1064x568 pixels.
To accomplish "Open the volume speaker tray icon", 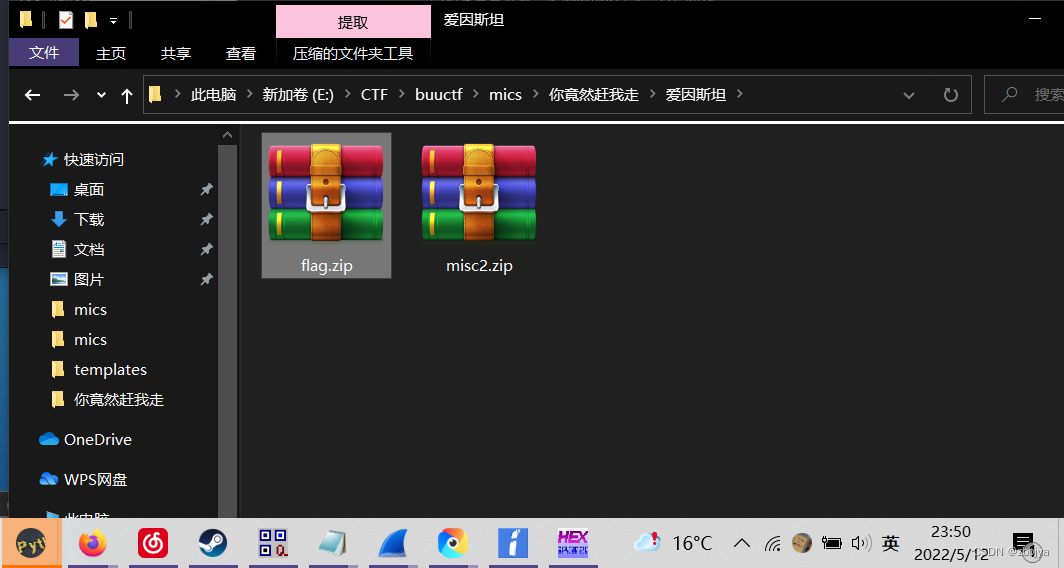I will [861, 543].
